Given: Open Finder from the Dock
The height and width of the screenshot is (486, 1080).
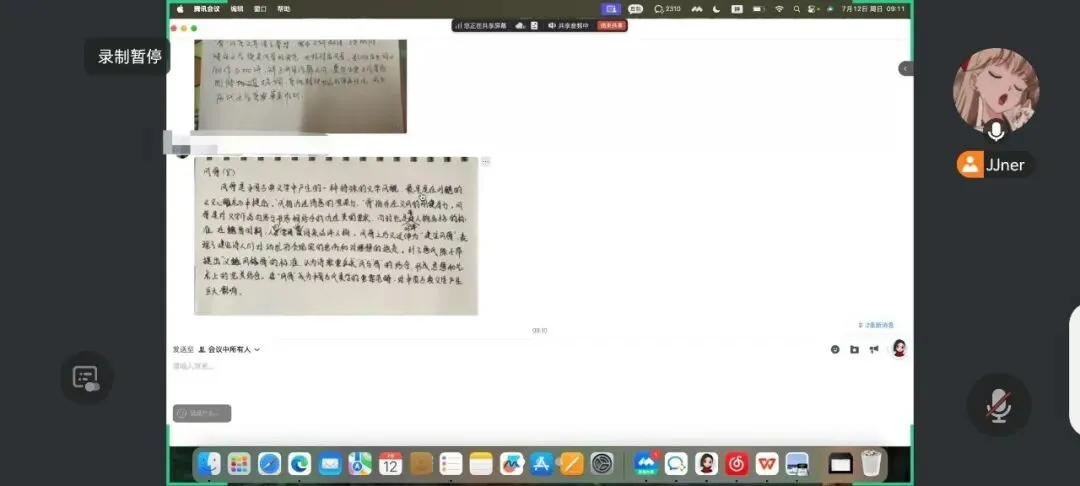Looking at the screenshot, I should [209, 464].
